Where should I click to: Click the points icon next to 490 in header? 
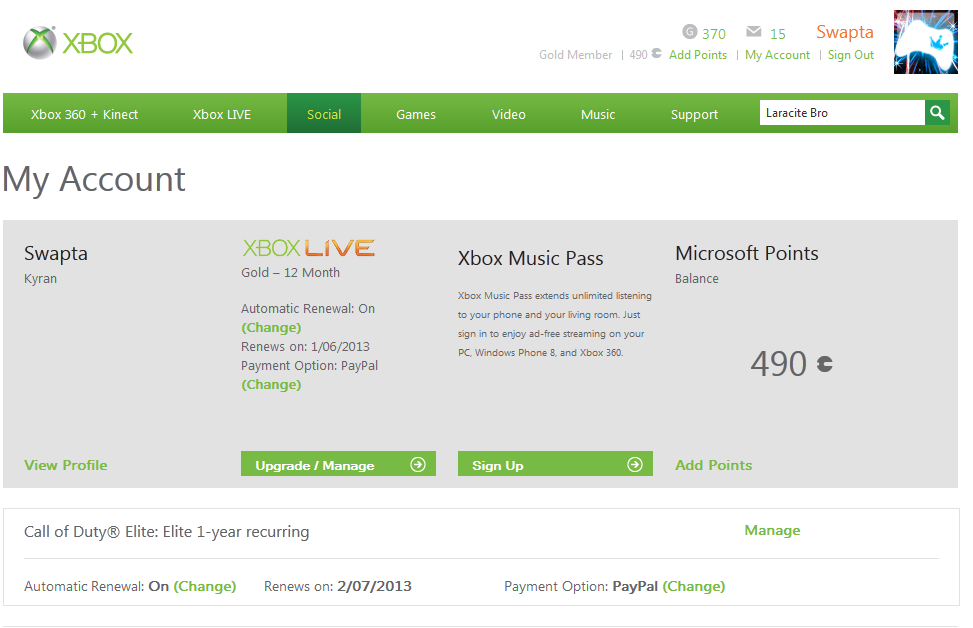[657, 54]
